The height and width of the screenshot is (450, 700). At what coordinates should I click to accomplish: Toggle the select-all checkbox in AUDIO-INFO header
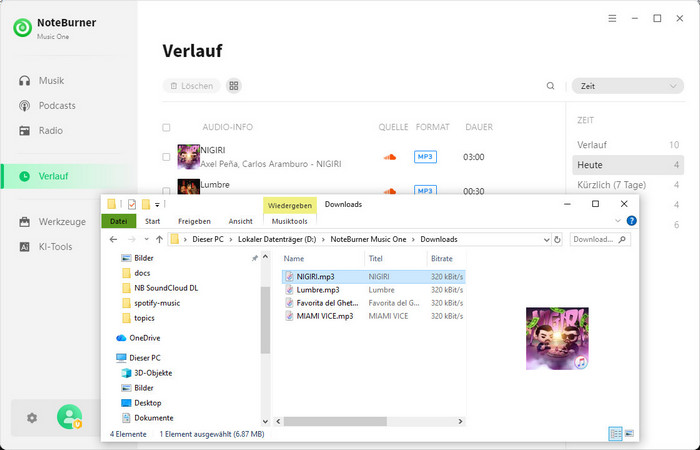166,127
